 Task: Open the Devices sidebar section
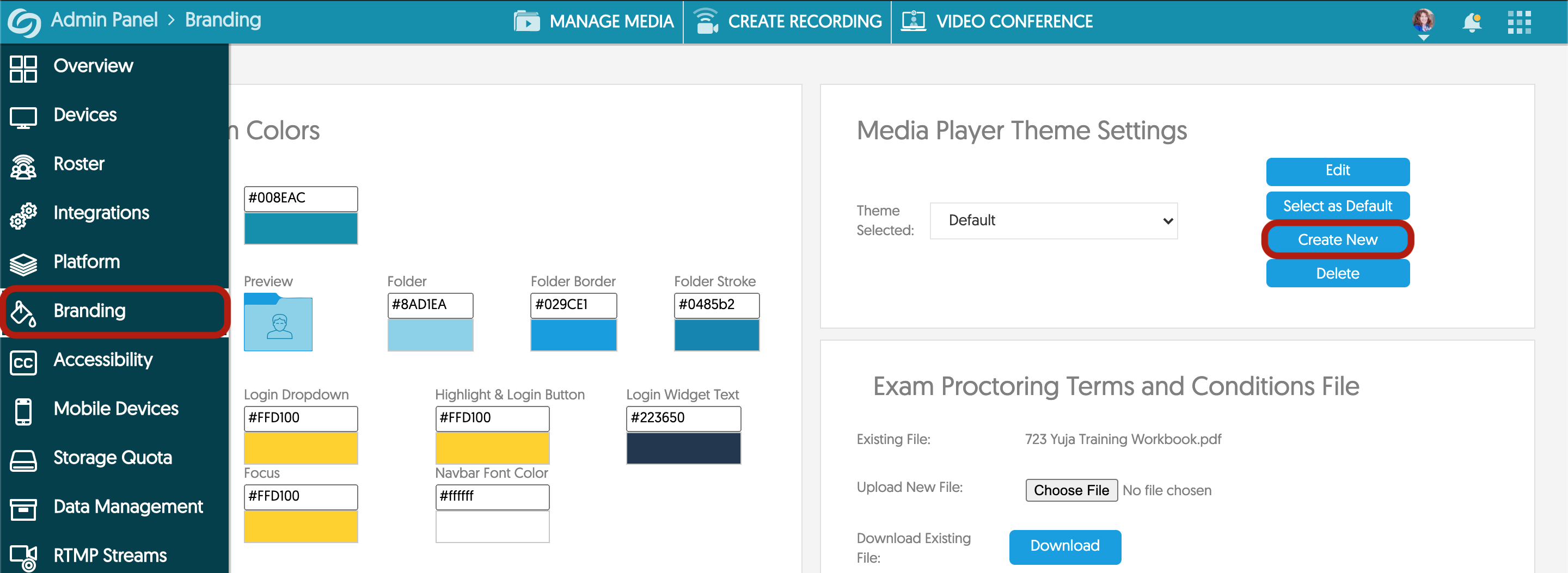pyautogui.click(x=84, y=115)
